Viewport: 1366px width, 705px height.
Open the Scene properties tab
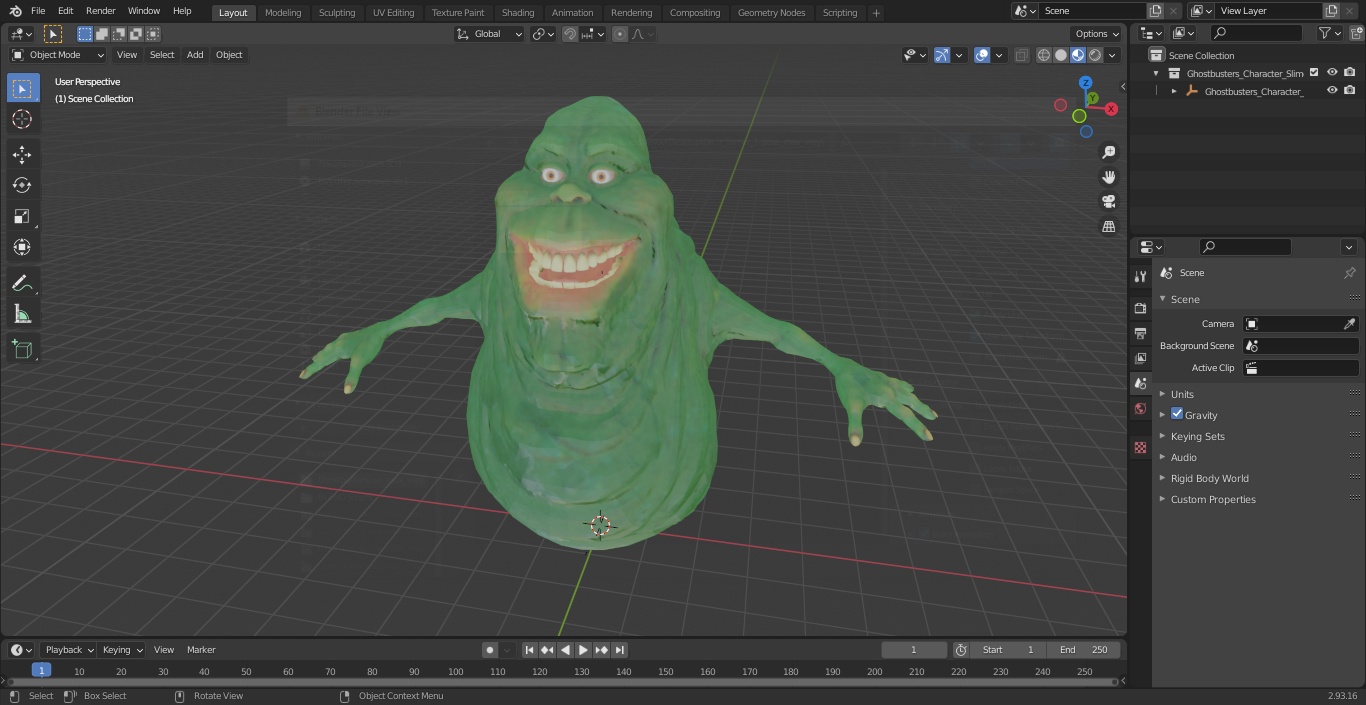[1140, 383]
